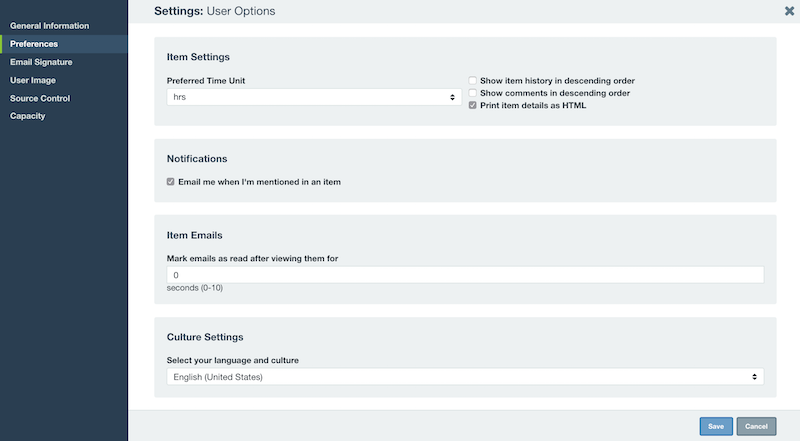Go to Email Signature settings
Screen dimensions: 800x441
coord(41,62)
